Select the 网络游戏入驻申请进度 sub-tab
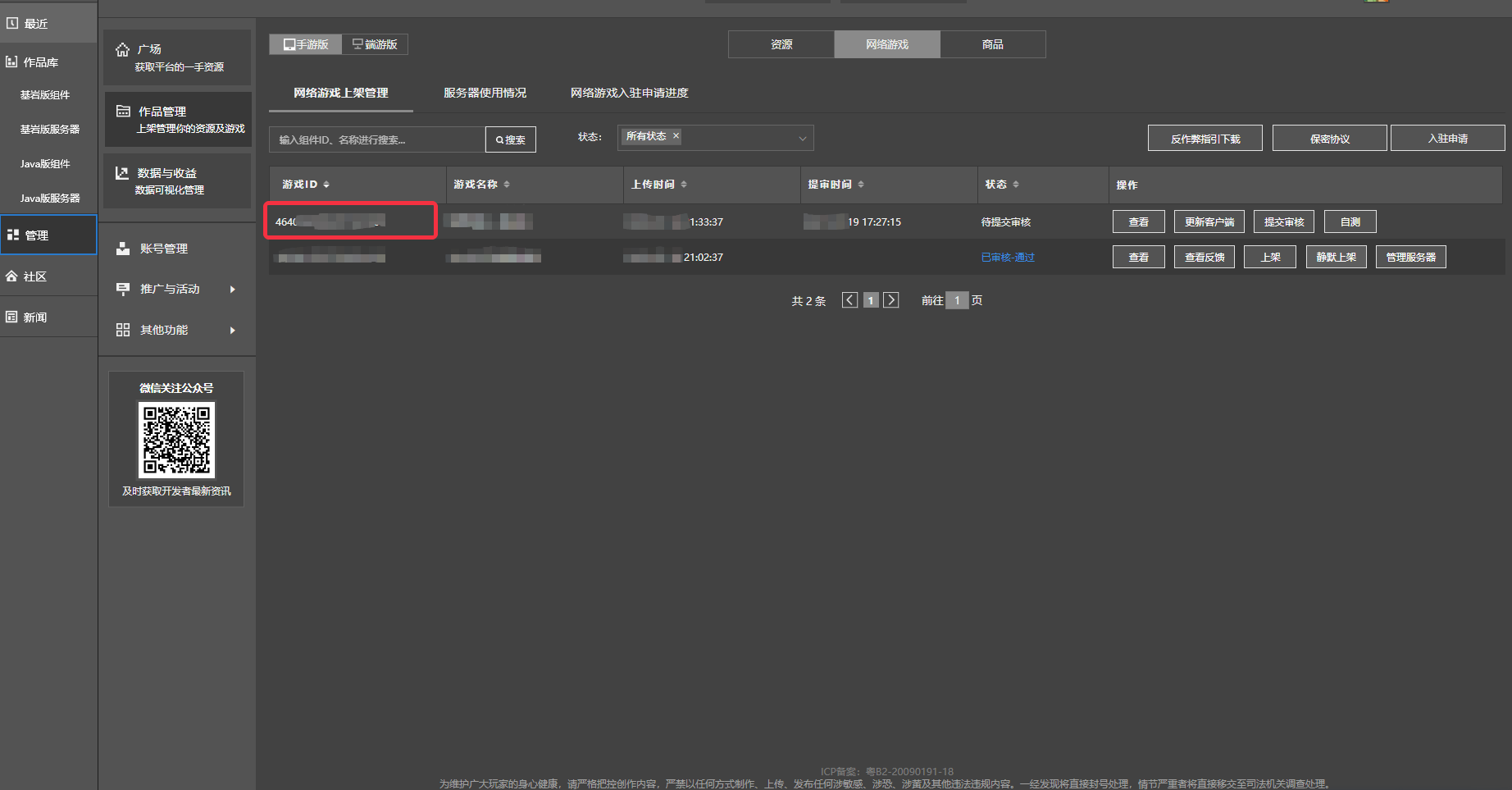Image resolution: width=1512 pixels, height=790 pixels. click(630, 93)
